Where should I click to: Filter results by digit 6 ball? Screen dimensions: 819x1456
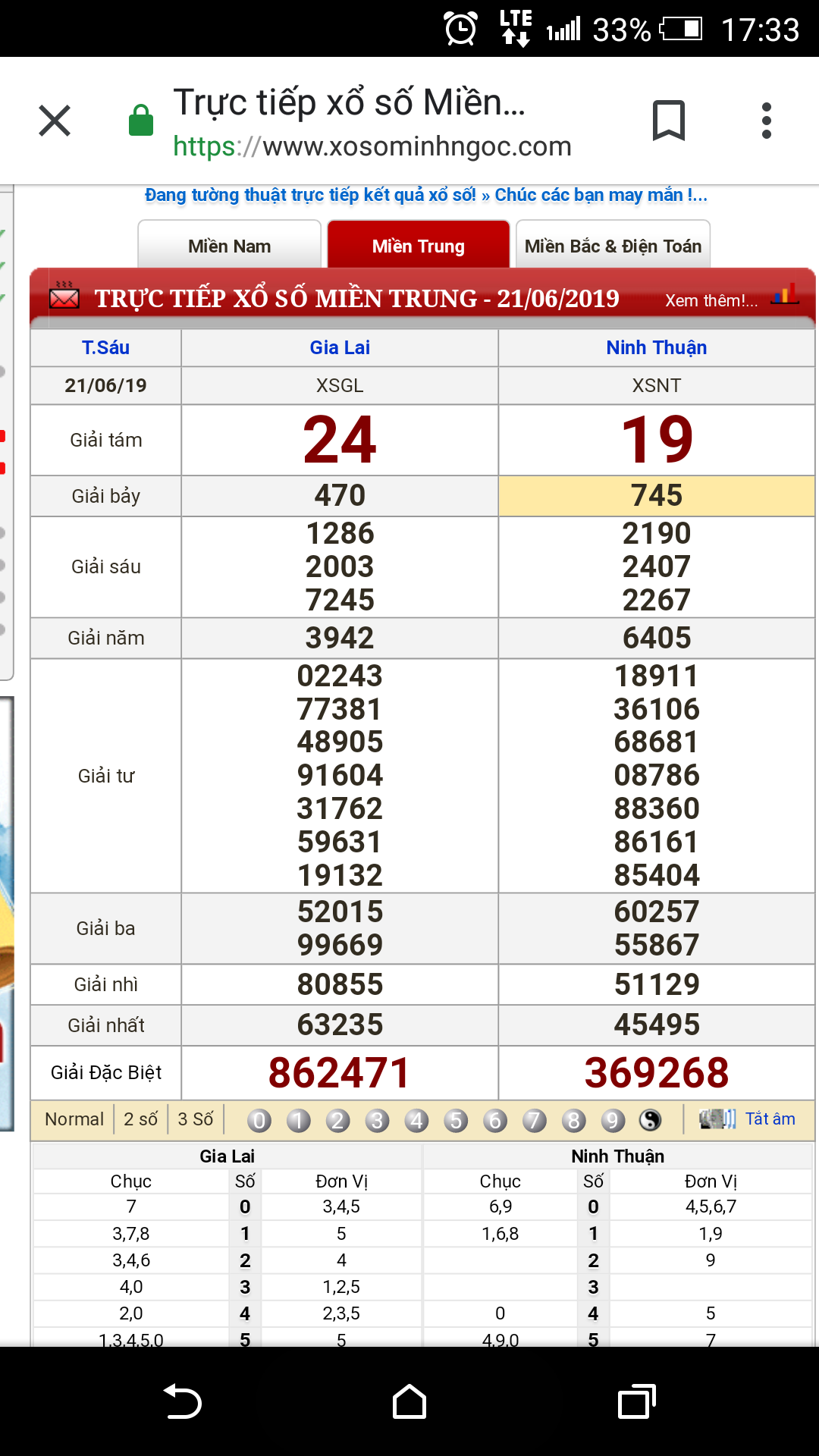coord(495,1120)
